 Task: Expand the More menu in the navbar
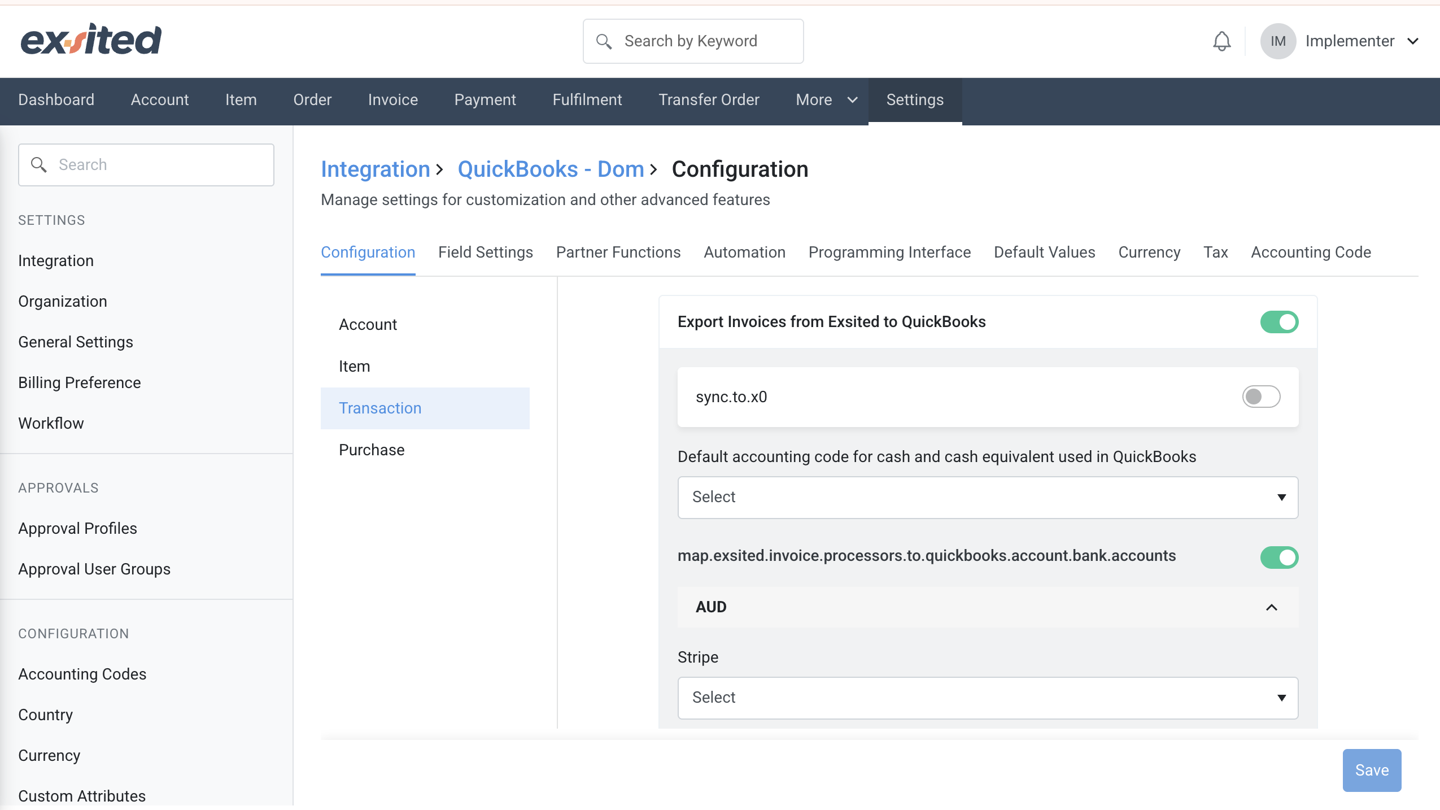(x=826, y=100)
